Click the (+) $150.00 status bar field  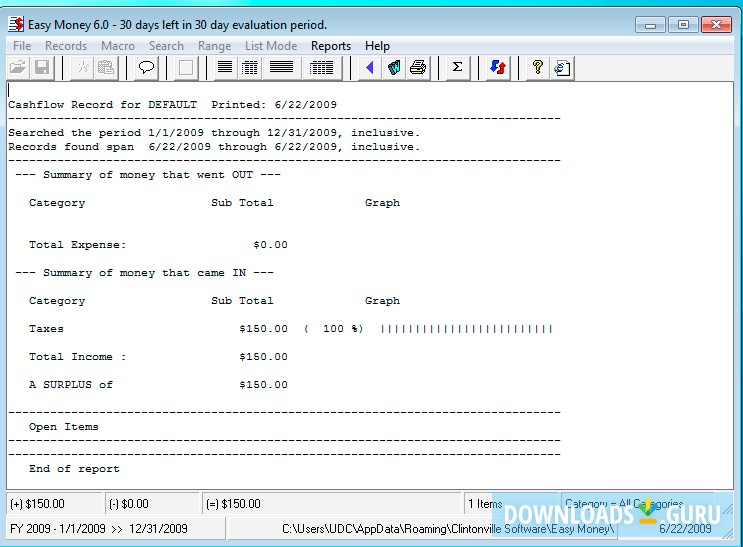pyautogui.click(x=54, y=503)
